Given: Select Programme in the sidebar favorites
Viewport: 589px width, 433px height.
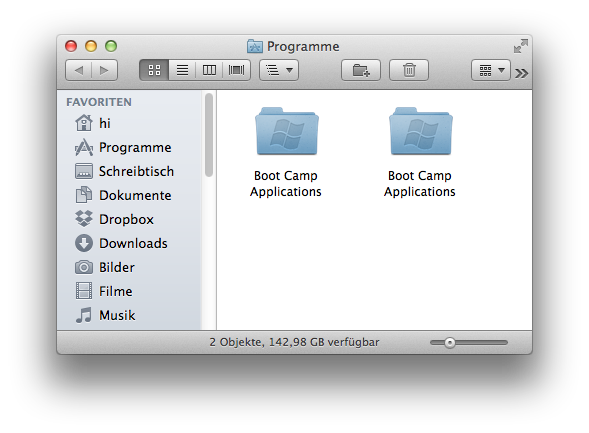Looking at the screenshot, I should point(129,147).
